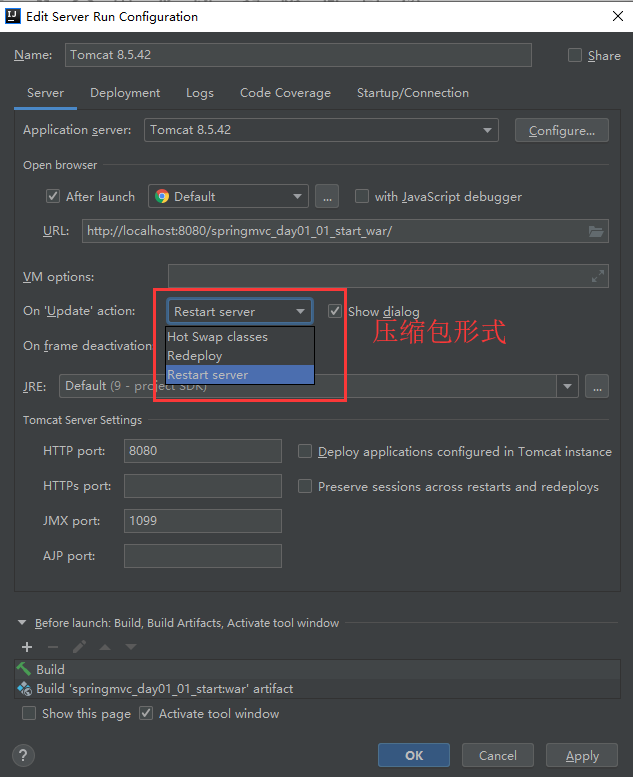
Task: Open the Default browser dropdown
Action: point(228,196)
